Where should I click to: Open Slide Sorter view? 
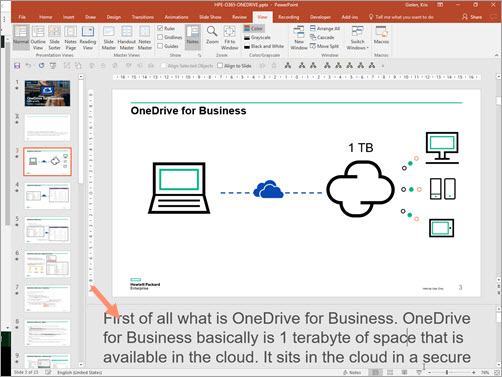point(54,38)
